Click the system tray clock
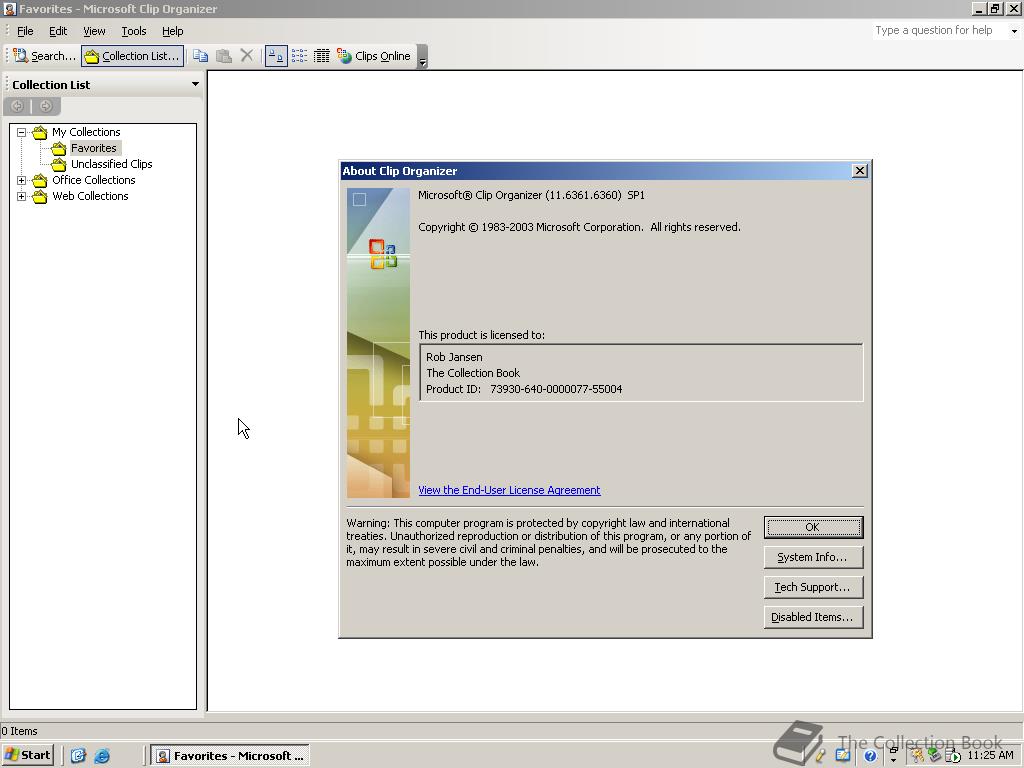Screen dimensions: 1024x768 (x=990, y=756)
